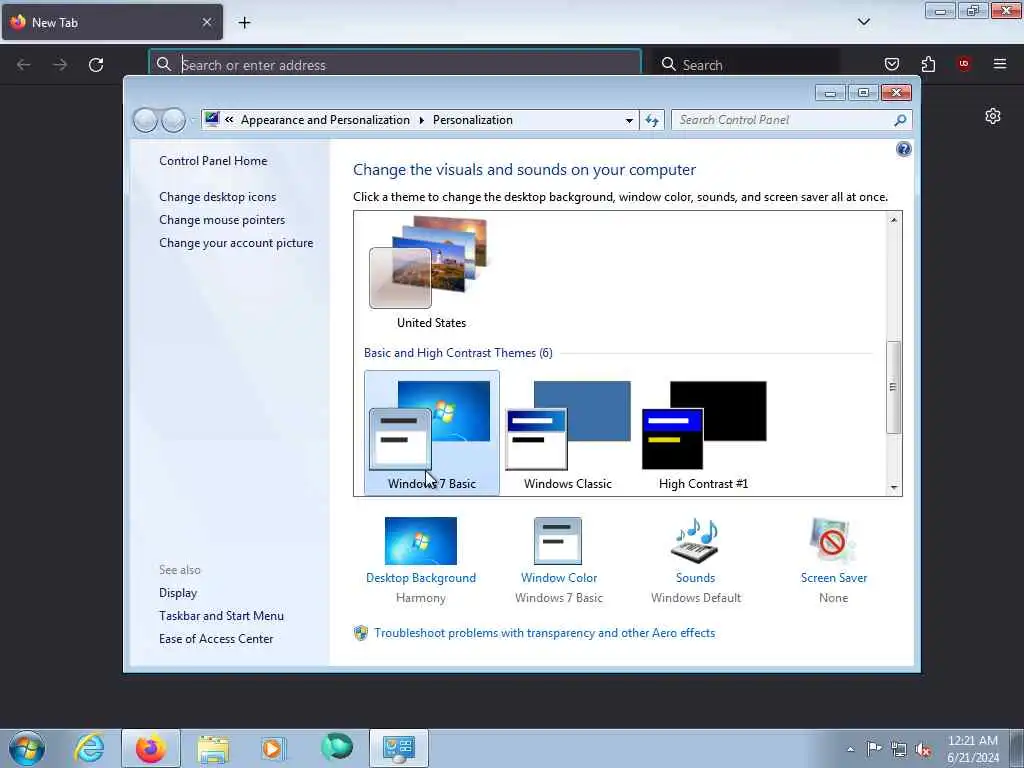Viewport: 1024px width, 768px height.
Task: Click new tab page settings gear
Action: (993, 116)
